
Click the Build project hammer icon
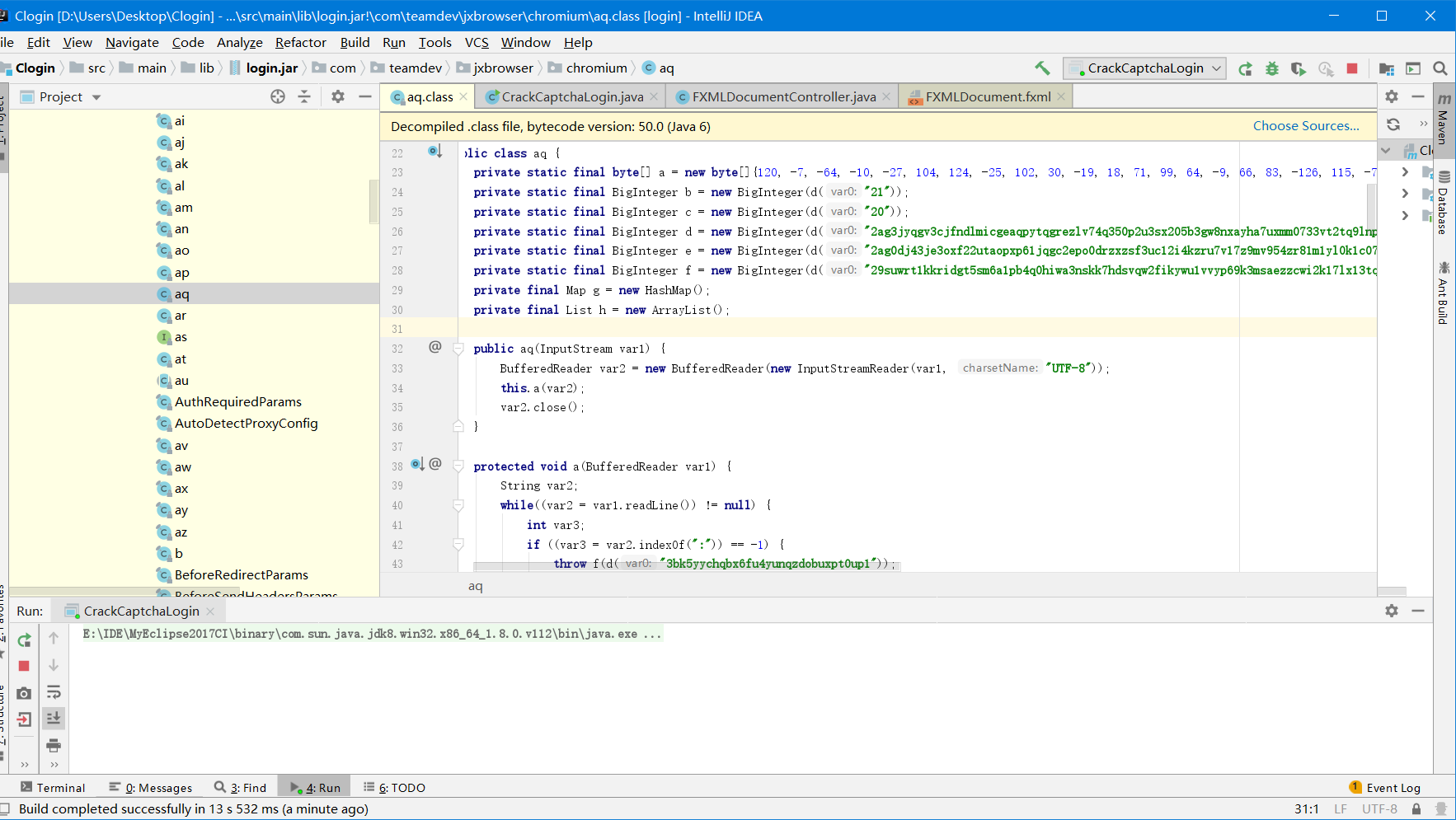pyautogui.click(x=1042, y=68)
